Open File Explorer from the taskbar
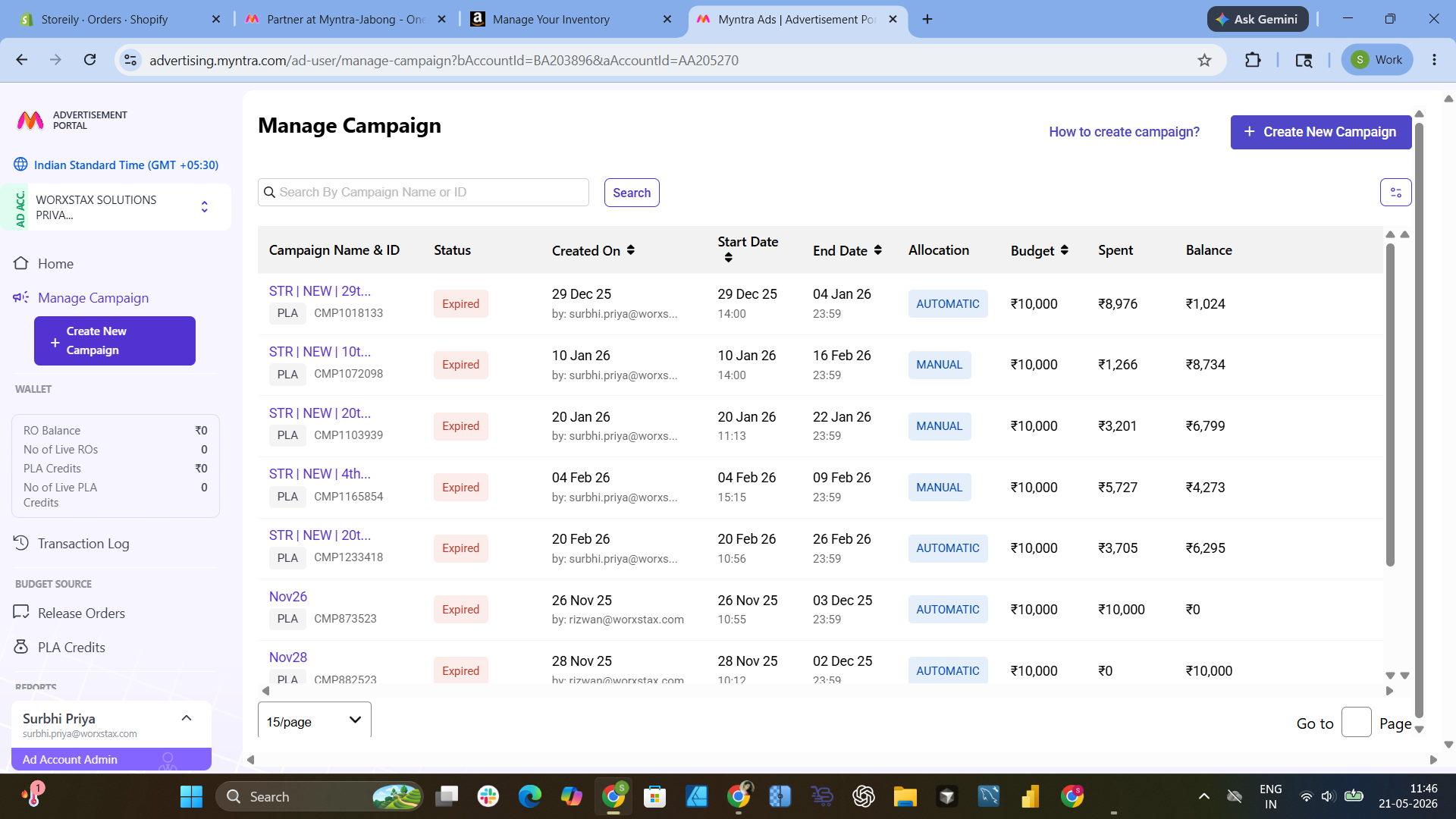The width and height of the screenshot is (1456, 819). [905, 796]
